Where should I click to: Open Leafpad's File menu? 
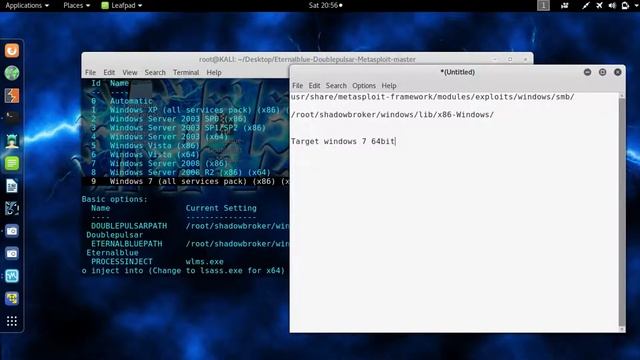point(298,86)
